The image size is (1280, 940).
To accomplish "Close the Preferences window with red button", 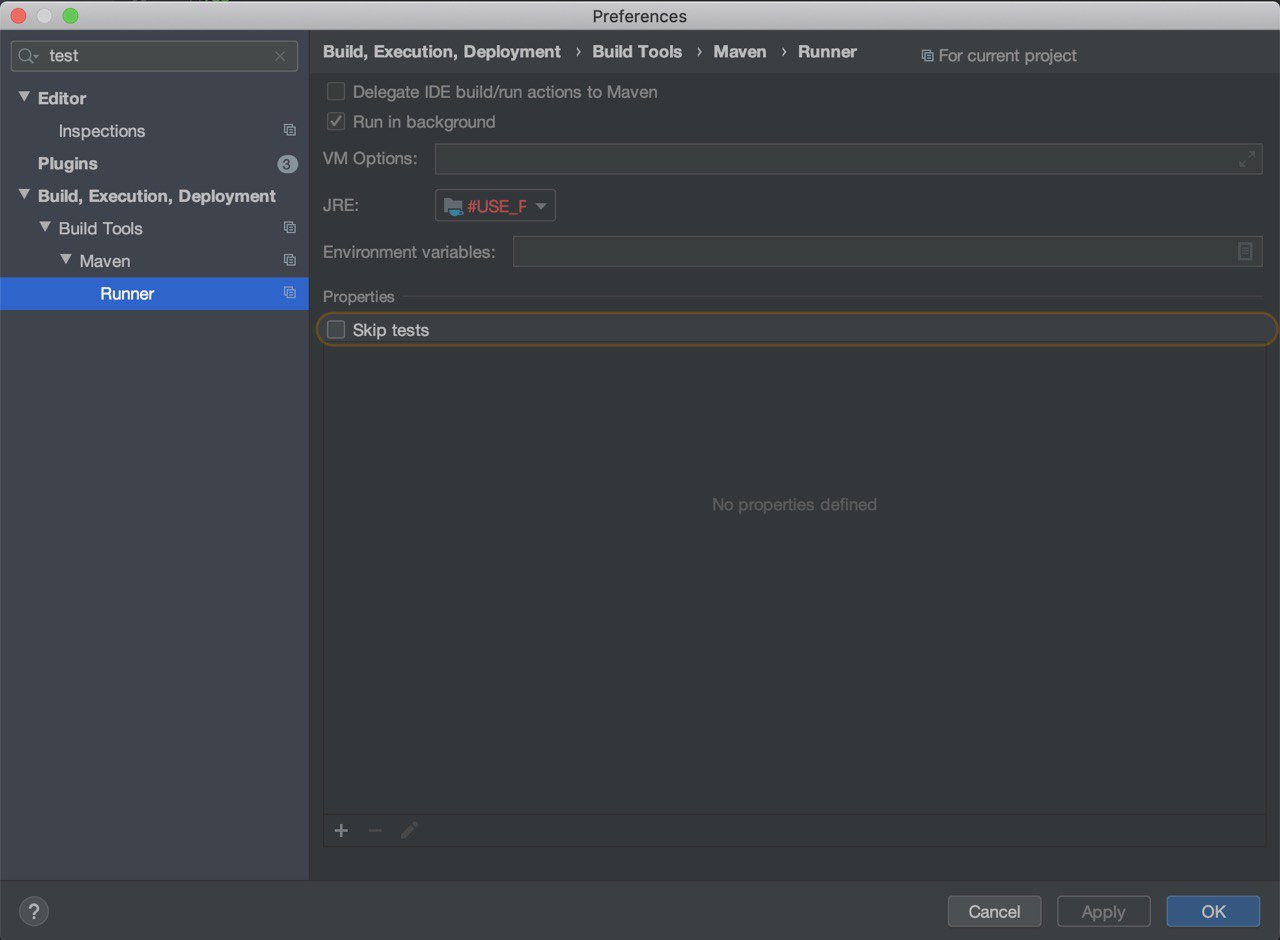I will (18, 16).
